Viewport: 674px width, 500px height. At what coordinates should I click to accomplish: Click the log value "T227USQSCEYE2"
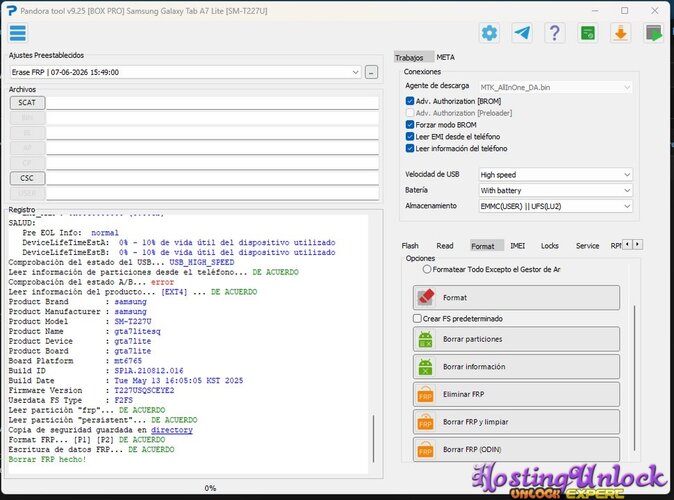[x=144, y=390]
